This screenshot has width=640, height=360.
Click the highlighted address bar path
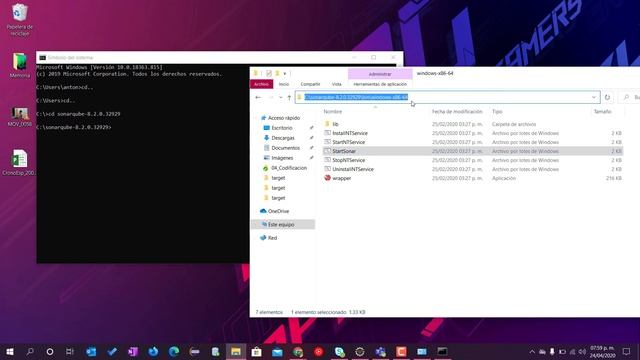click(x=356, y=97)
